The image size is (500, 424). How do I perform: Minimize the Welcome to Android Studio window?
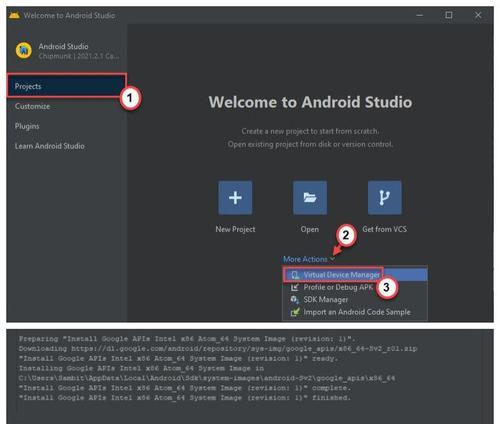coord(420,15)
